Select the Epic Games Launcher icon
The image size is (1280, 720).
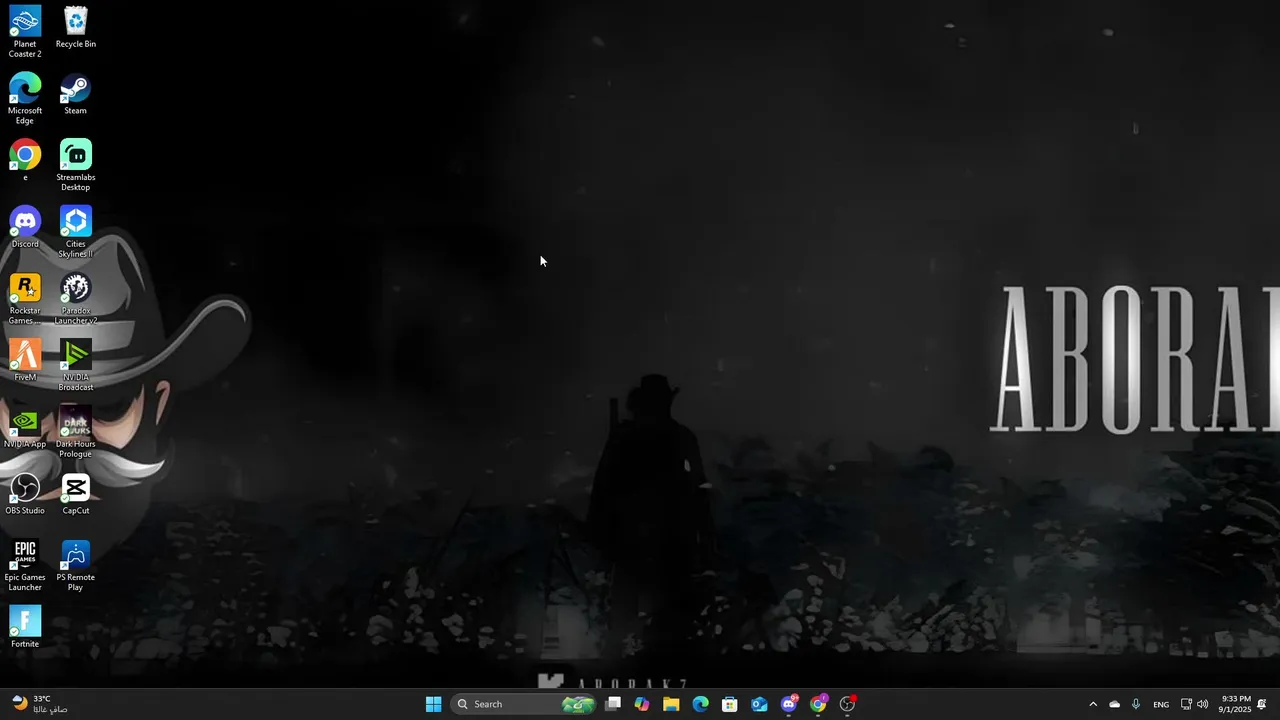click(25, 565)
